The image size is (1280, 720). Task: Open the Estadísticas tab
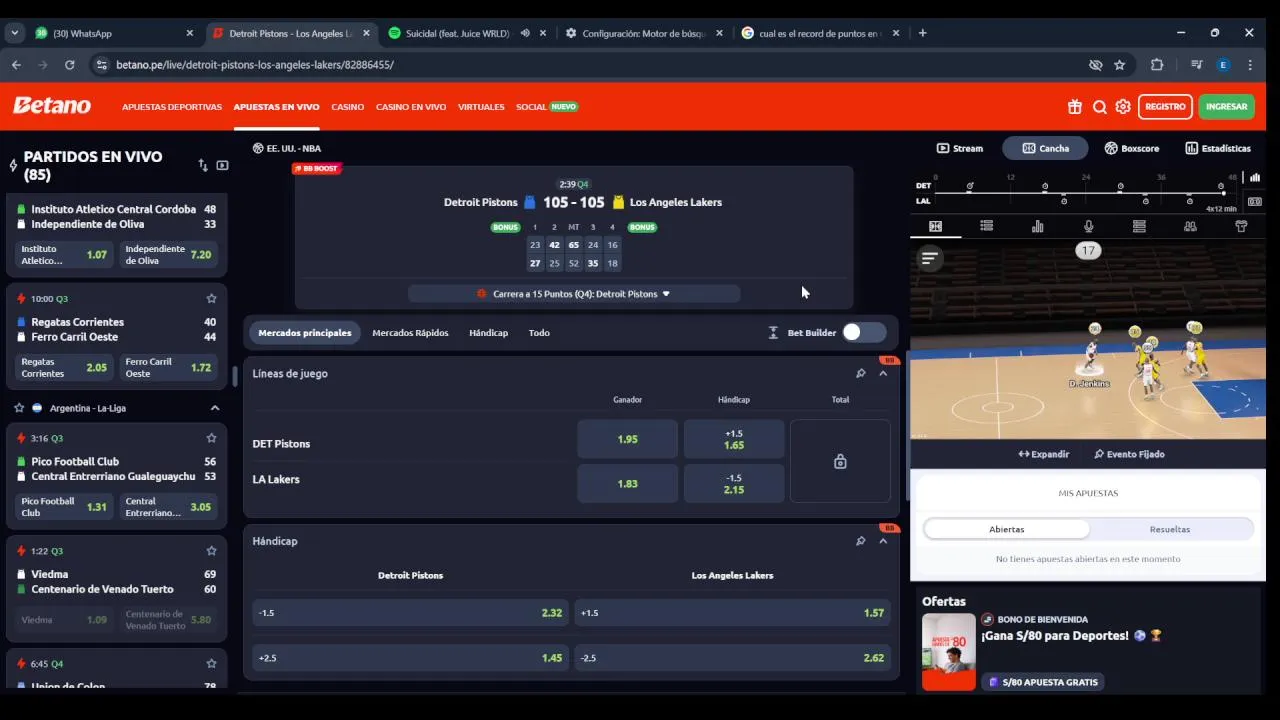pos(1218,148)
